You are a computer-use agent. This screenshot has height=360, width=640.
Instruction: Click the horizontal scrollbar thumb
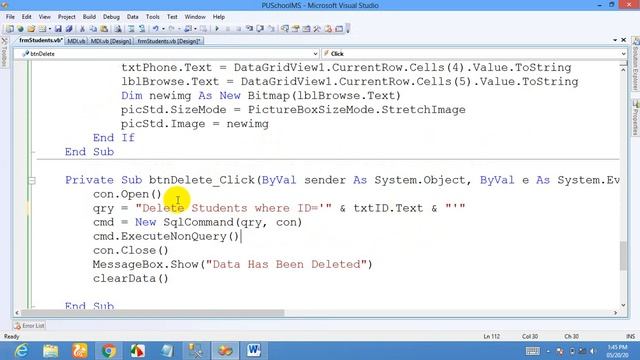152,313
